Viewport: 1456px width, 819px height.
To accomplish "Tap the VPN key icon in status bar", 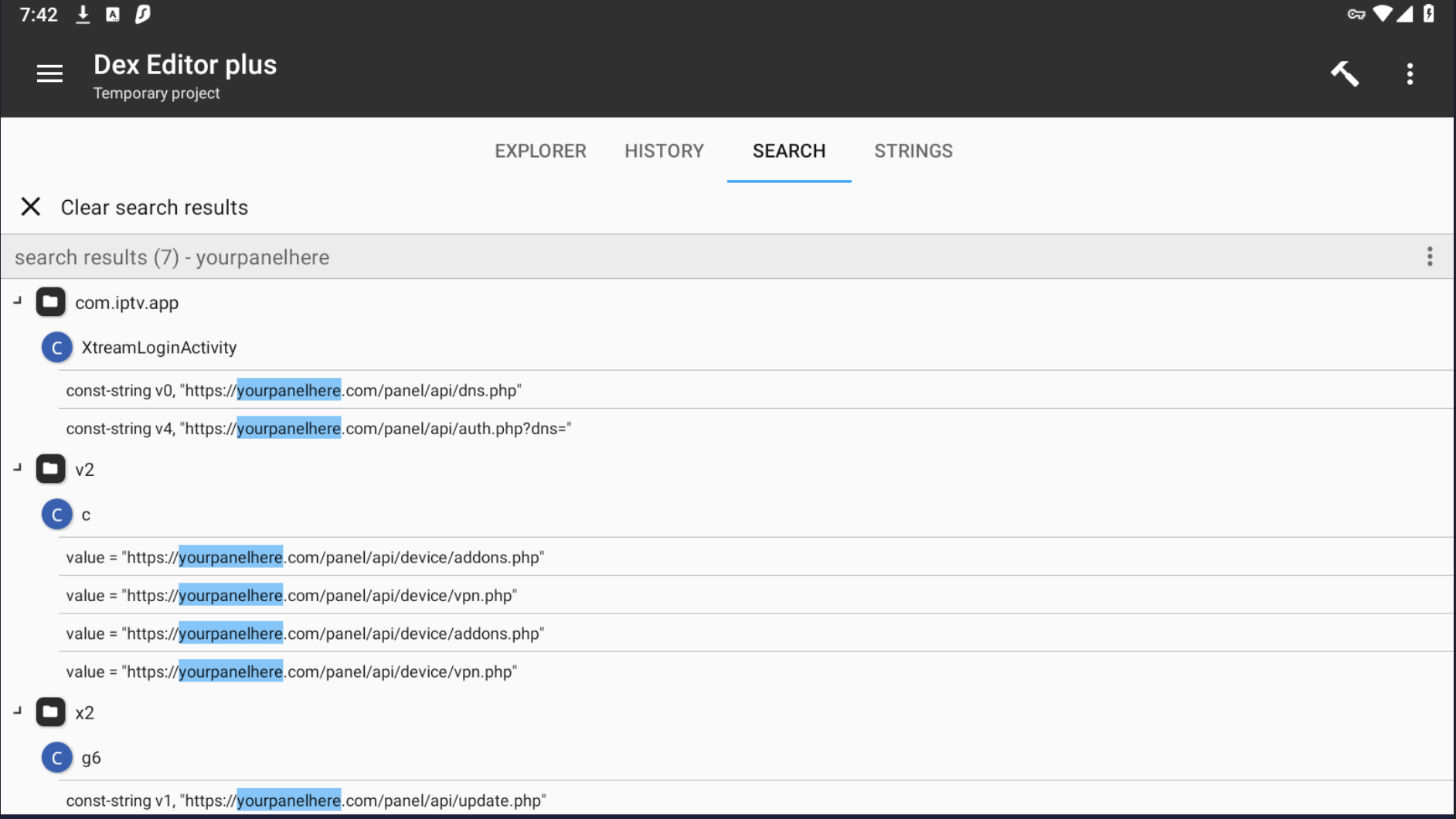I will [x=1356, y=14].
